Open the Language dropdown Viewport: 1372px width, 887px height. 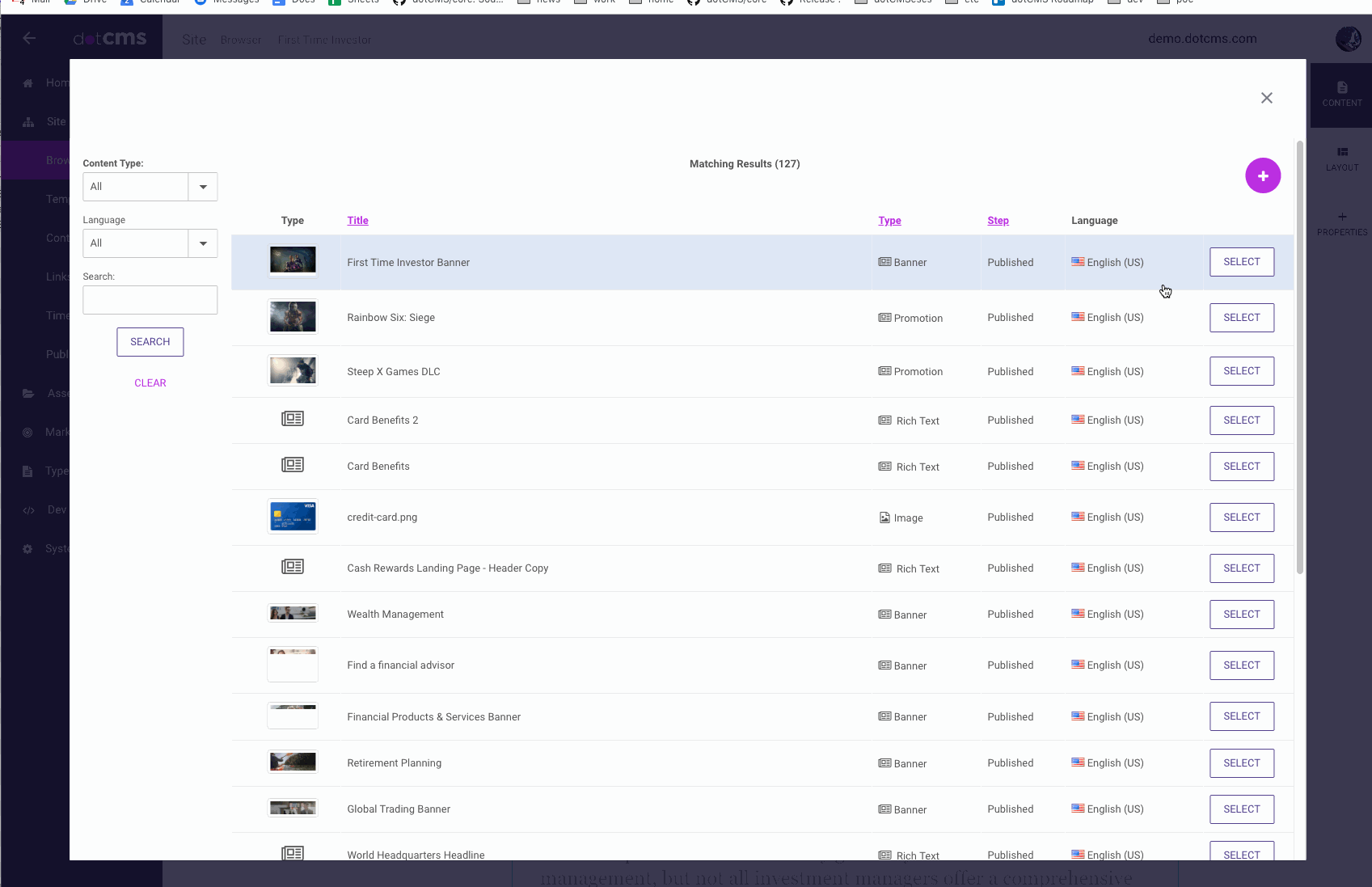[x=202, y=243]
